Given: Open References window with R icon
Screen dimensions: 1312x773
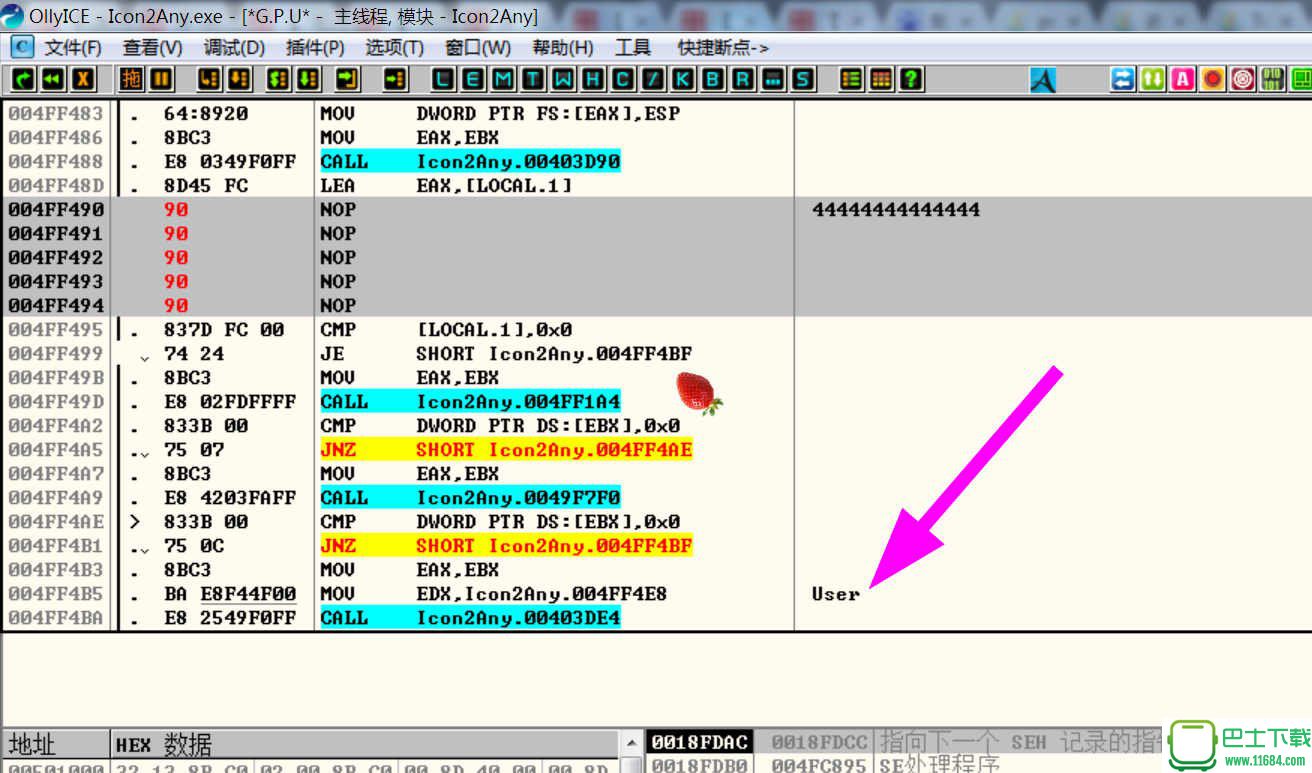Looking at the screenshot, I should pos(743,79).
